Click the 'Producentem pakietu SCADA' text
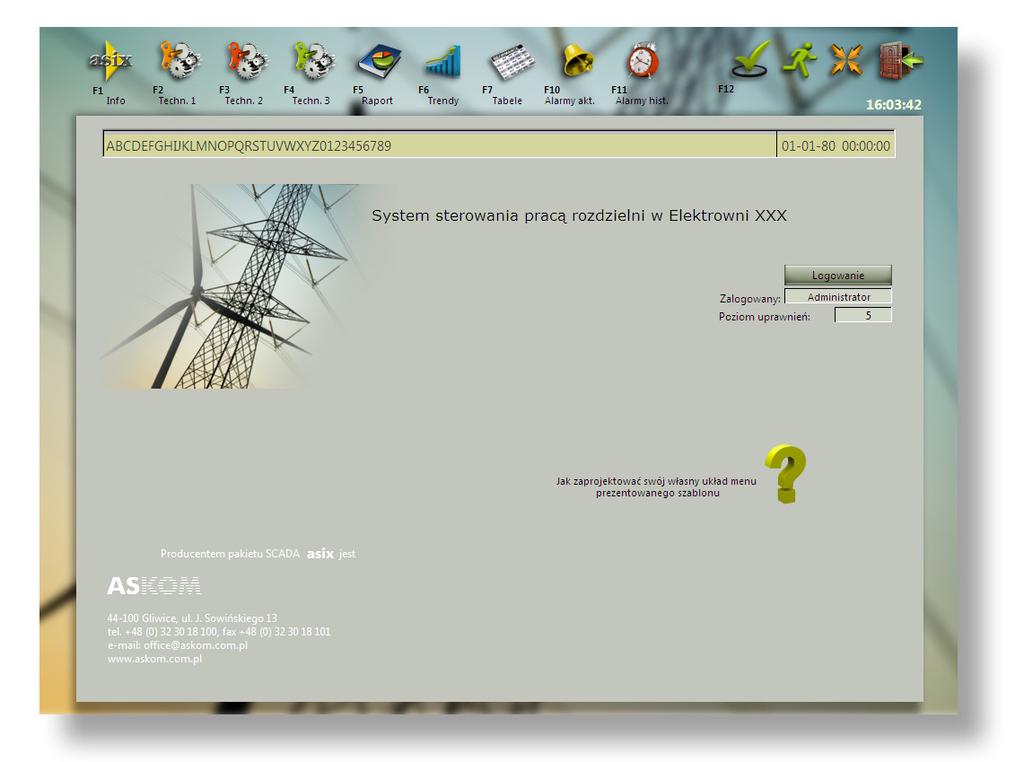This screenshot has height=762, width=1024. pyautogui.click(x=230, y=554)
